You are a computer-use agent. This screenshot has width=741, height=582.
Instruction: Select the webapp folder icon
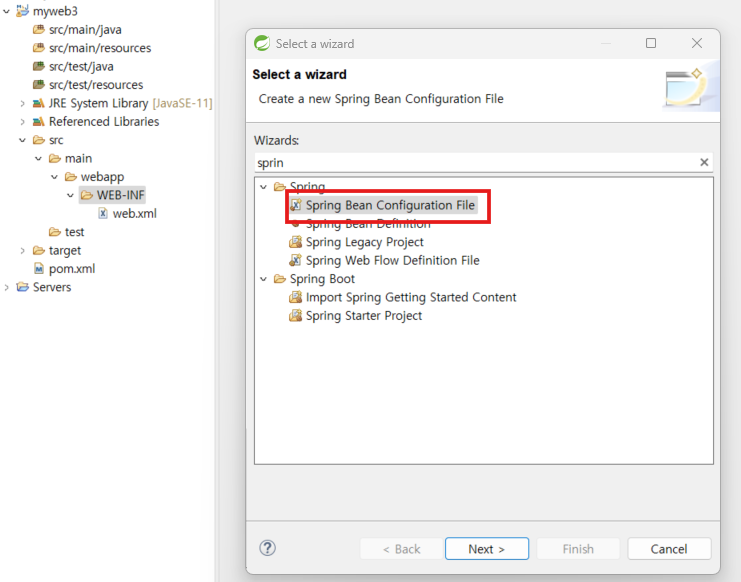(x=71, y=177)
